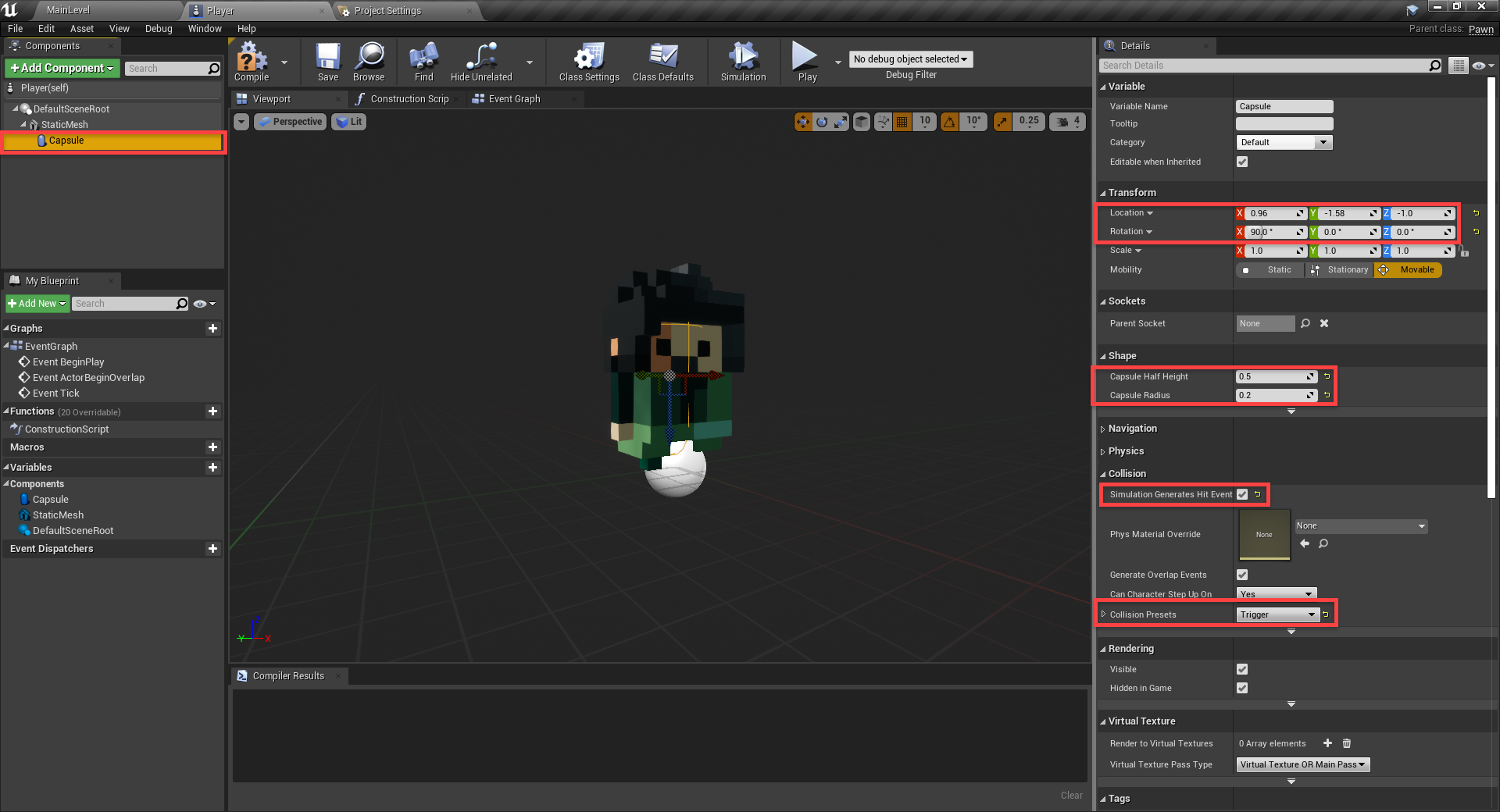The height and width of the screenshot is (812, 1500).
Task: Open details property matrix grid icon
Action: (1458, 66)
